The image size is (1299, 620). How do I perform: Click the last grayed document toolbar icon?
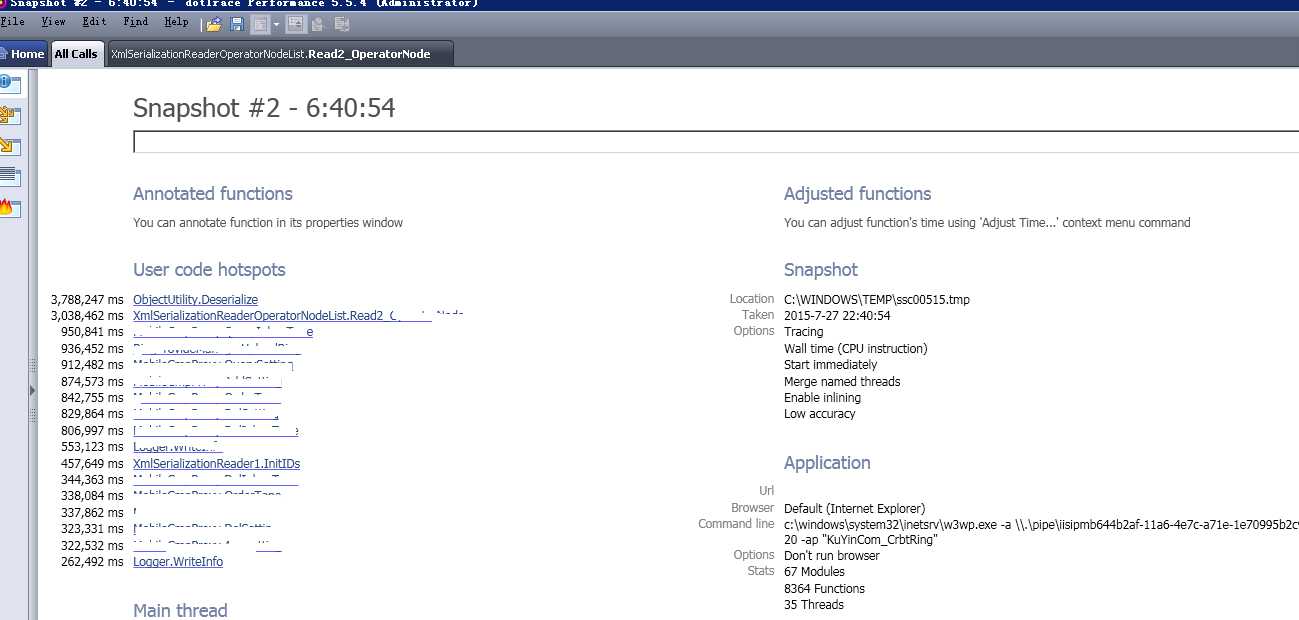[x=342, y=24]
